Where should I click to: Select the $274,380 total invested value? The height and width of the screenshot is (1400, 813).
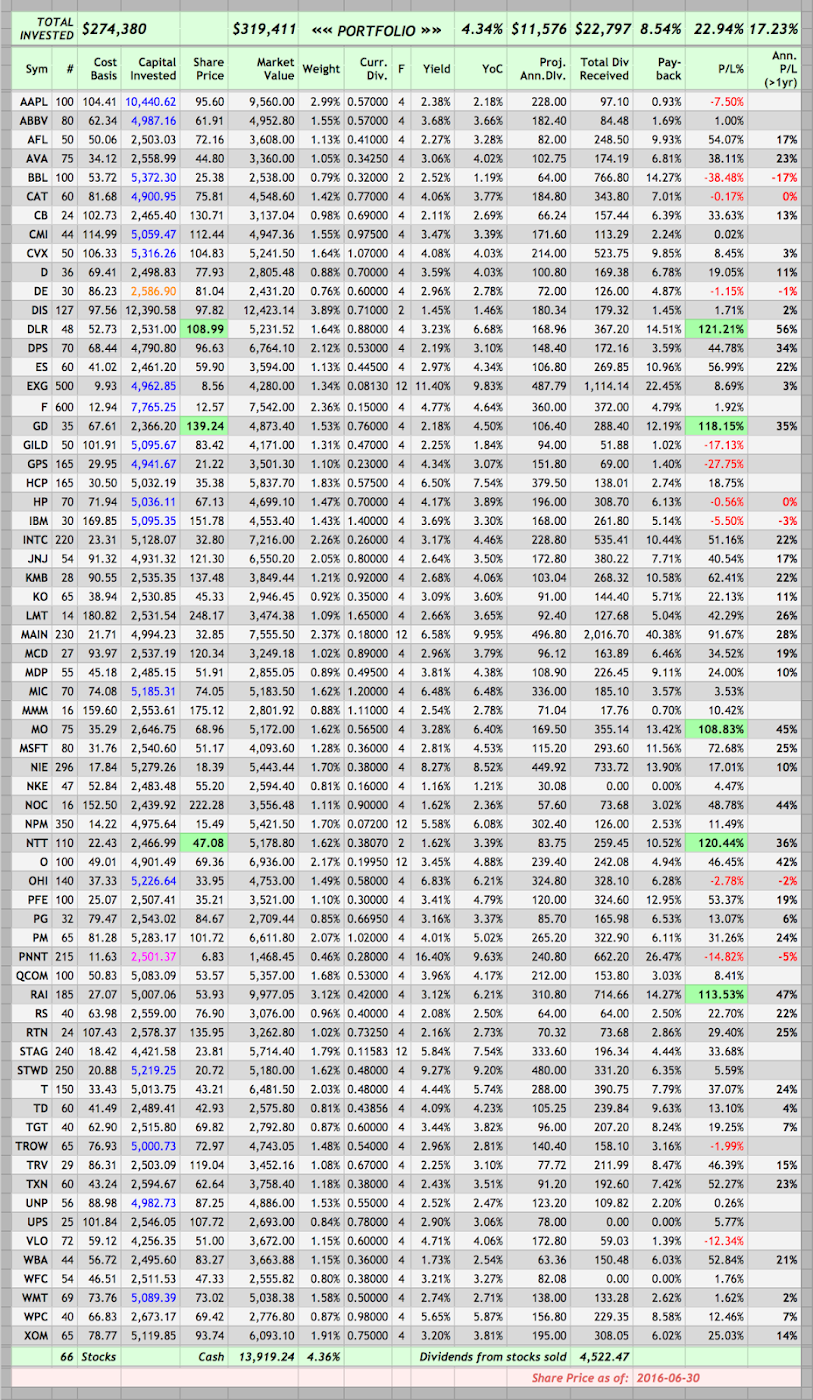pos(113,29)
